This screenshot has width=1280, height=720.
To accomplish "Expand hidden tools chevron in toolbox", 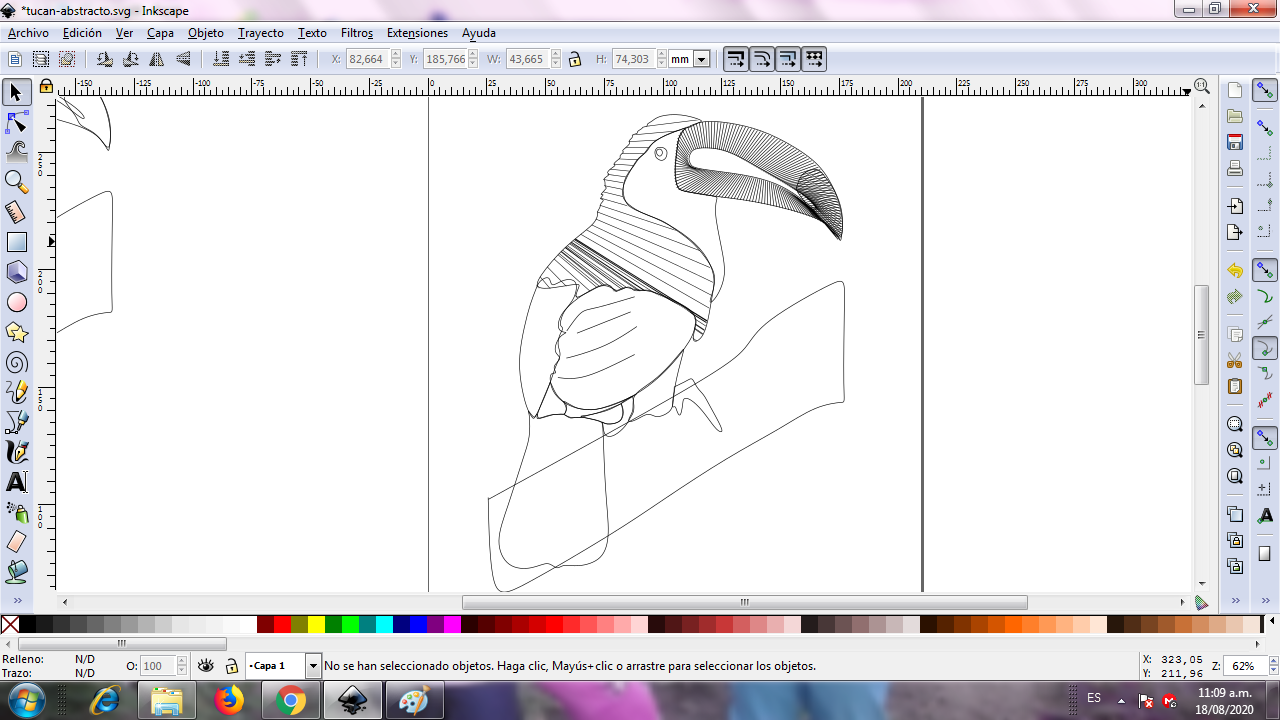I will [x=16, y=600].
